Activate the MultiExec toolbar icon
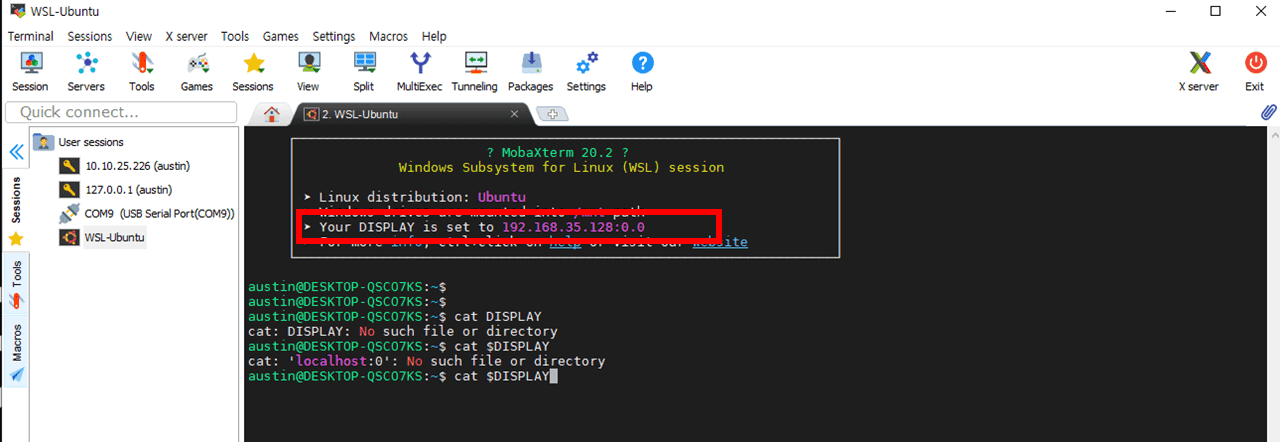 point(420,72)
